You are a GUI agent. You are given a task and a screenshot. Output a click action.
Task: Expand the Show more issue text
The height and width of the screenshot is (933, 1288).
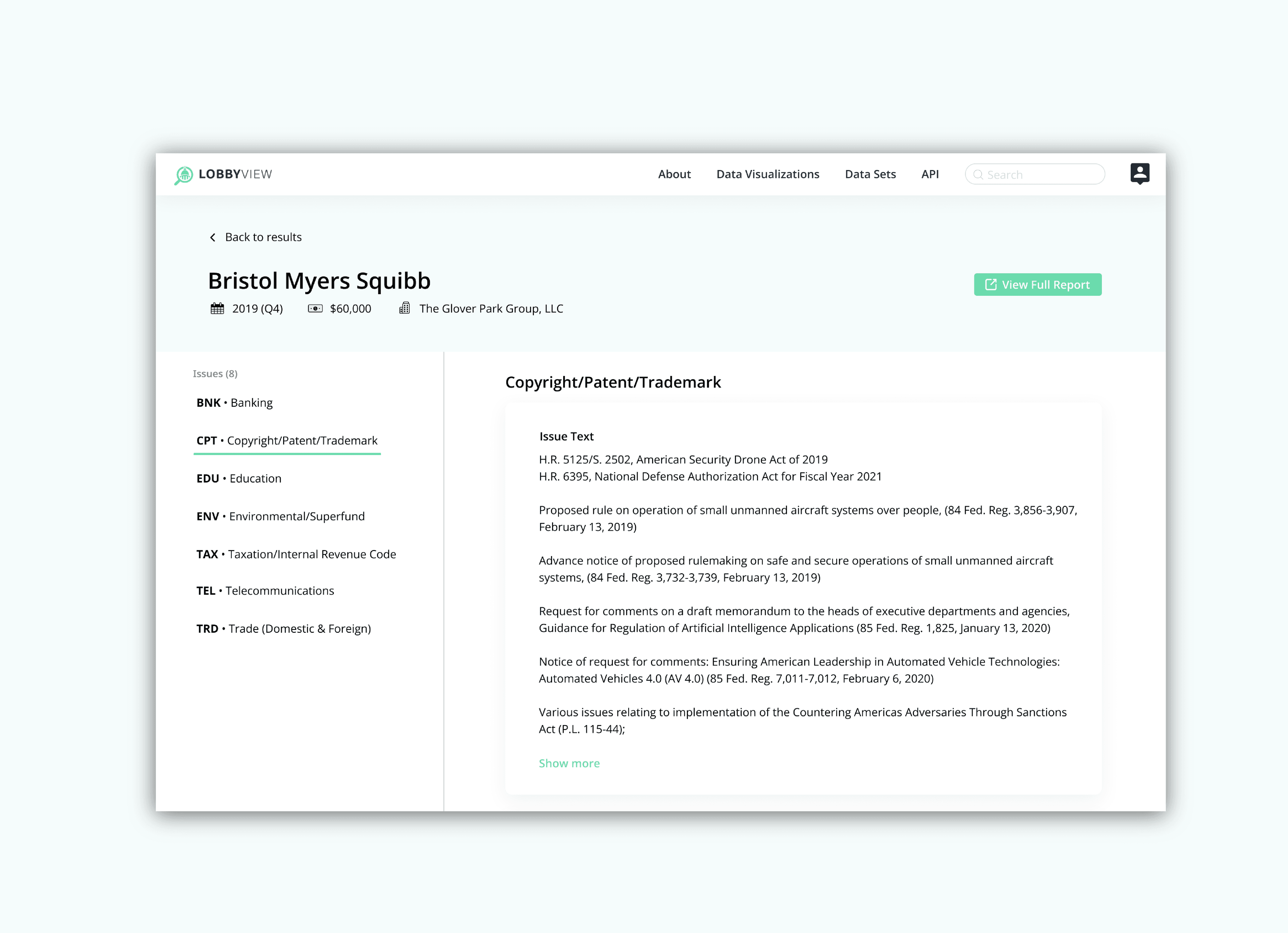tap(568, 763)
